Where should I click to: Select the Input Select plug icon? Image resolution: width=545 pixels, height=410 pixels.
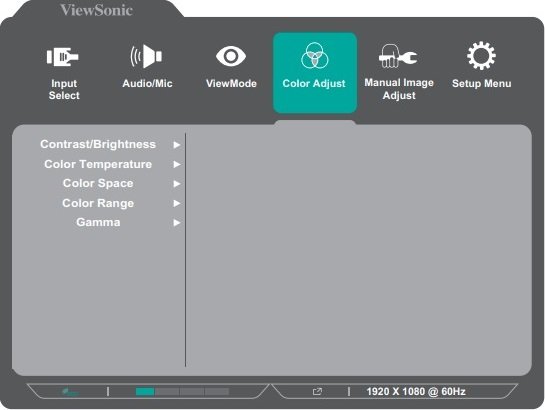63,56
